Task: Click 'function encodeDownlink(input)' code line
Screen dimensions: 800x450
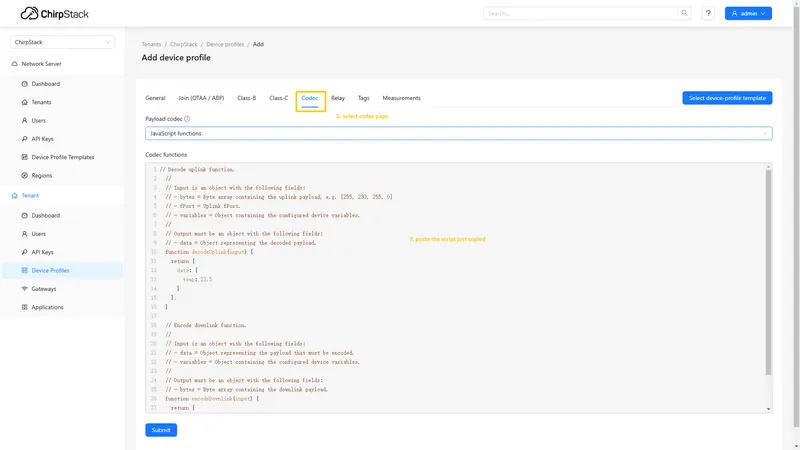Action: tap(212, 398)
